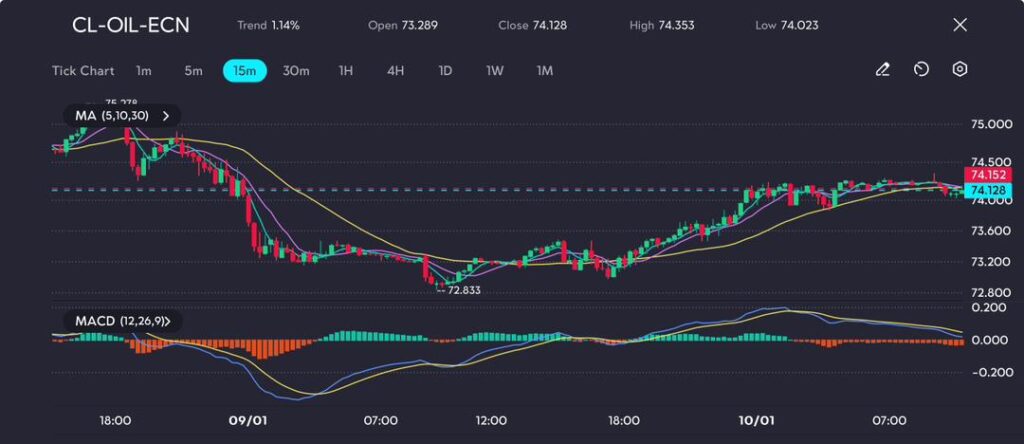Viewport: 1024px width, 444px height.
Task: Close the CL-OIL-ECN chart panel
Action: coord(960,25)
